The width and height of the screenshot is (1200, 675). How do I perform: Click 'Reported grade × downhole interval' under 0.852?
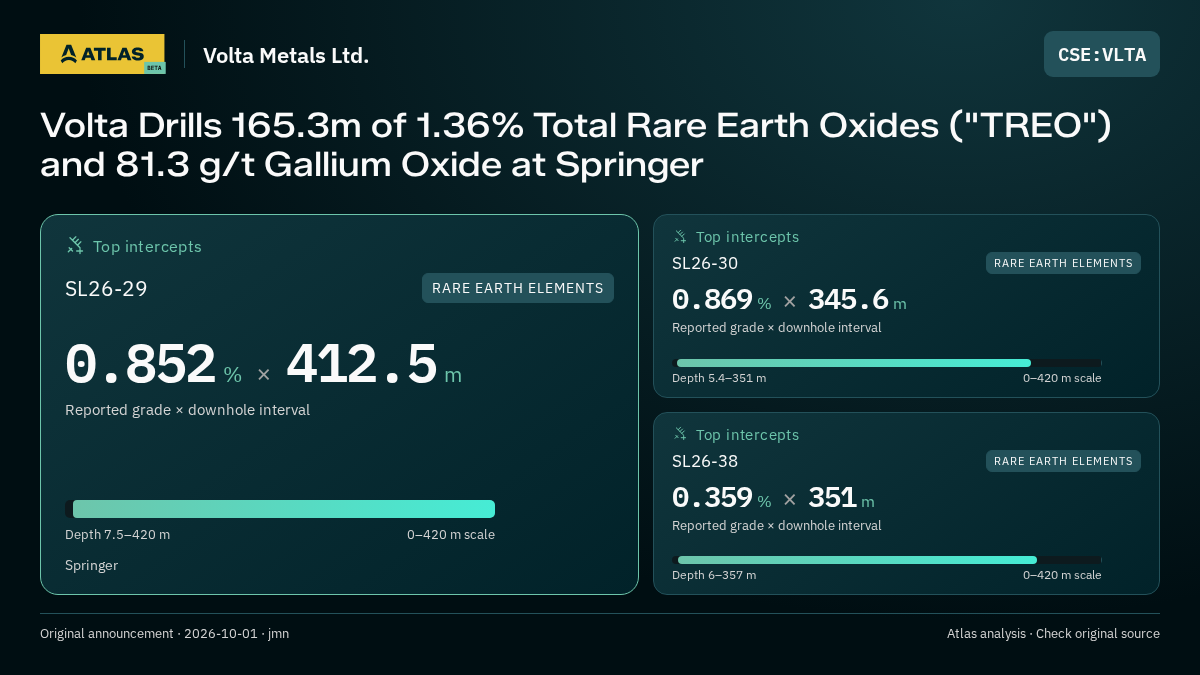pos(188,410)
